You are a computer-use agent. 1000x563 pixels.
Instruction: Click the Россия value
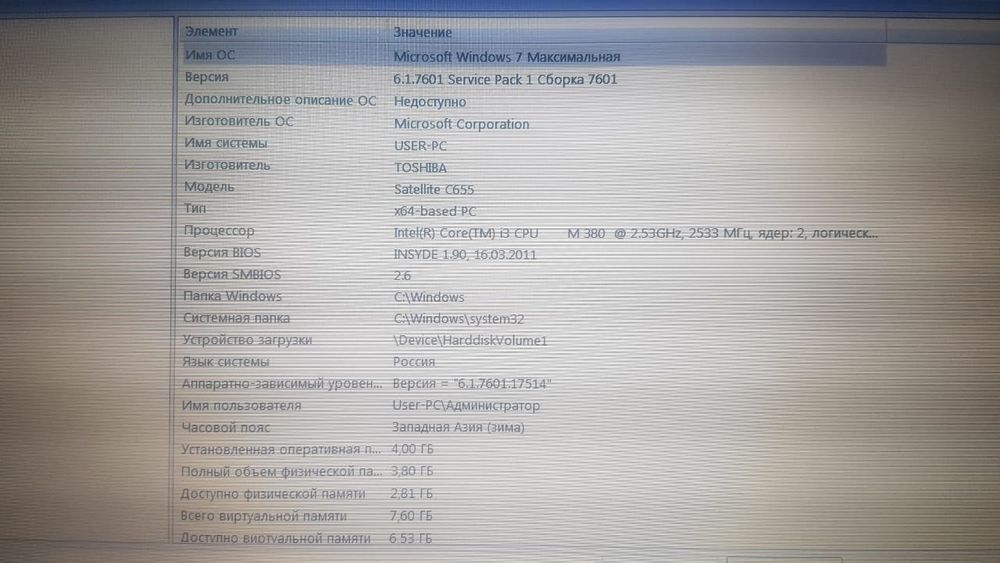[x=414, y=362]
